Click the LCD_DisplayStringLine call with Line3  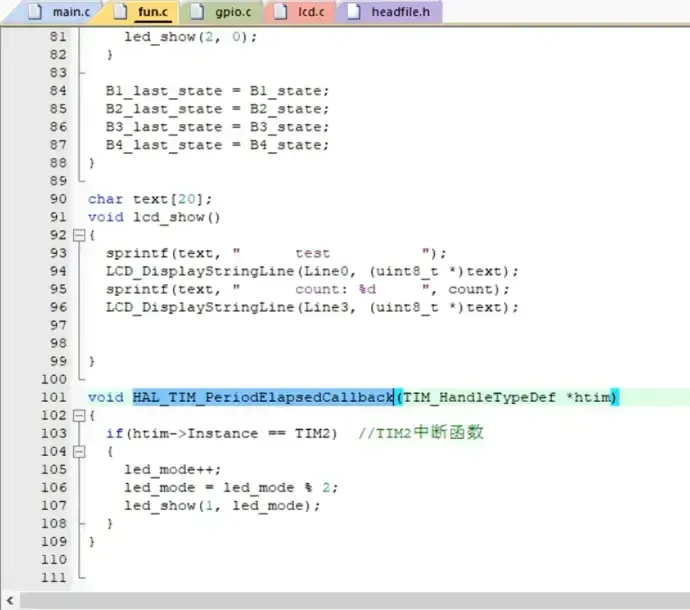pos(312,307)
